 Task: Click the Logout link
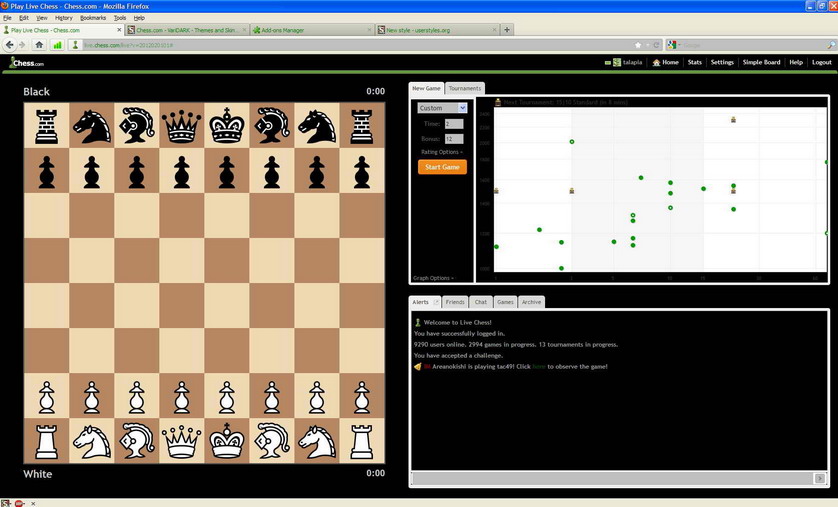[821, 63]
